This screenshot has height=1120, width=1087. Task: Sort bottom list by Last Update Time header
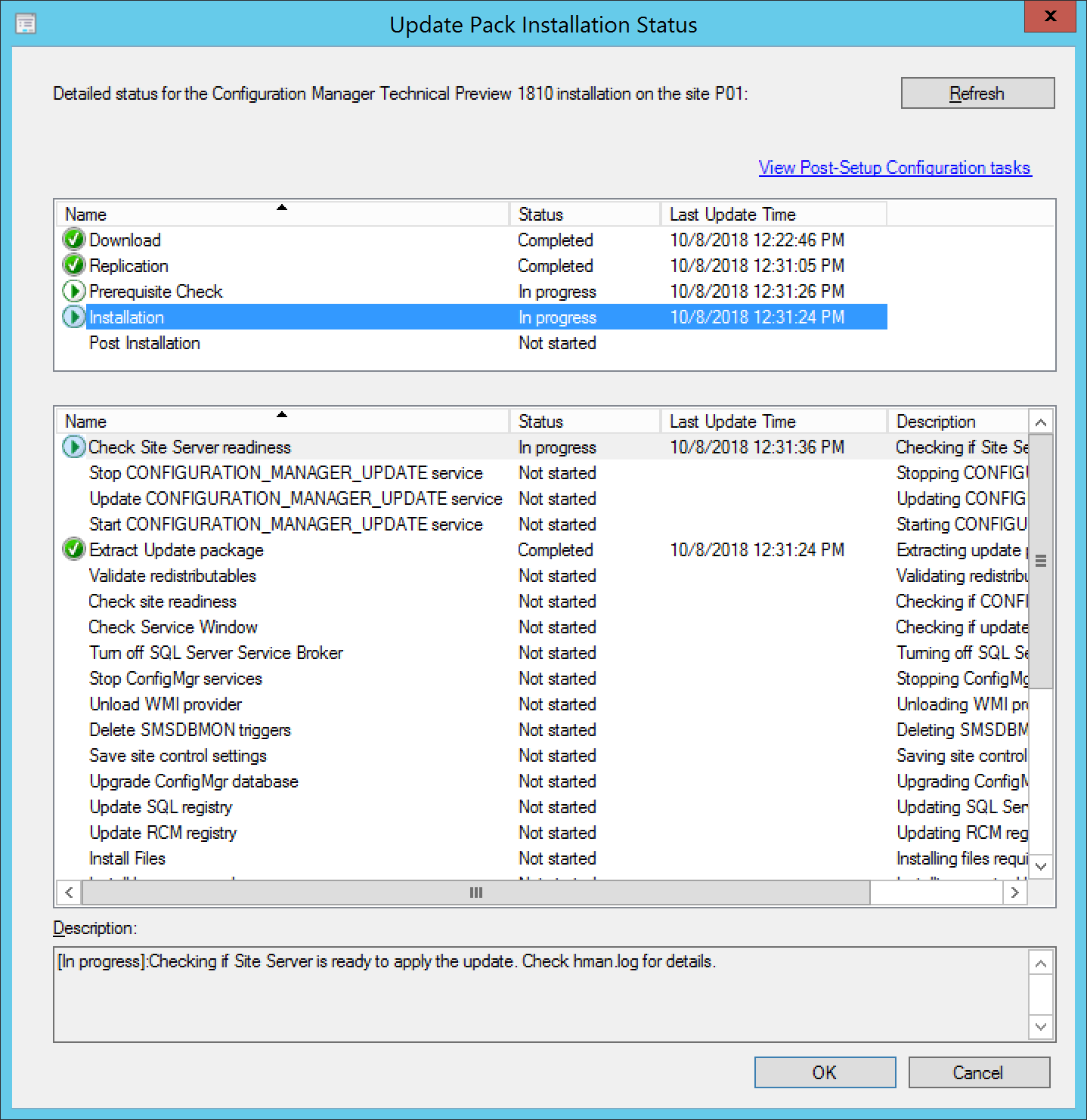[x=774, y=422]
